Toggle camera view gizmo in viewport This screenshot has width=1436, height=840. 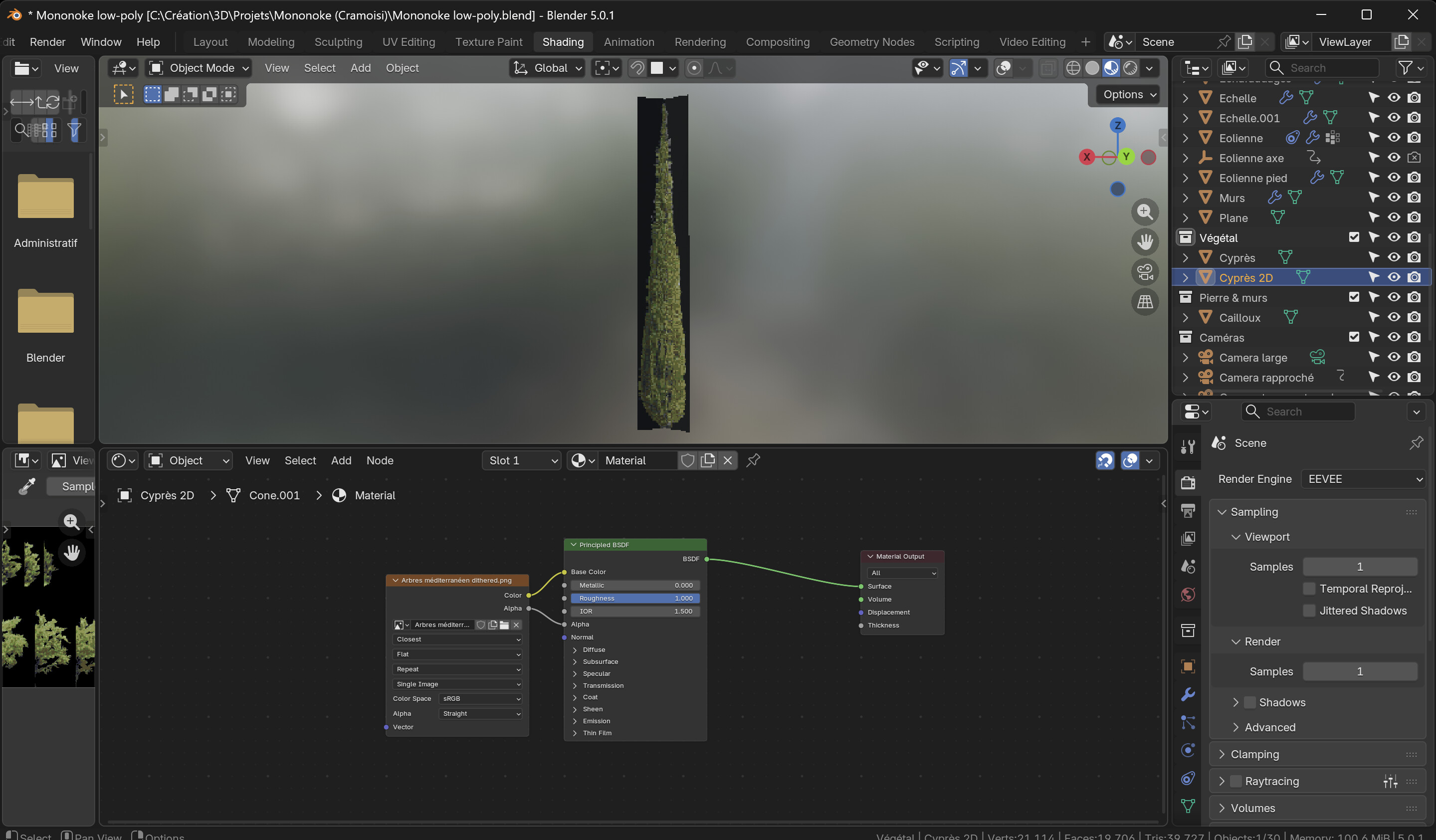click(1145, 272)
